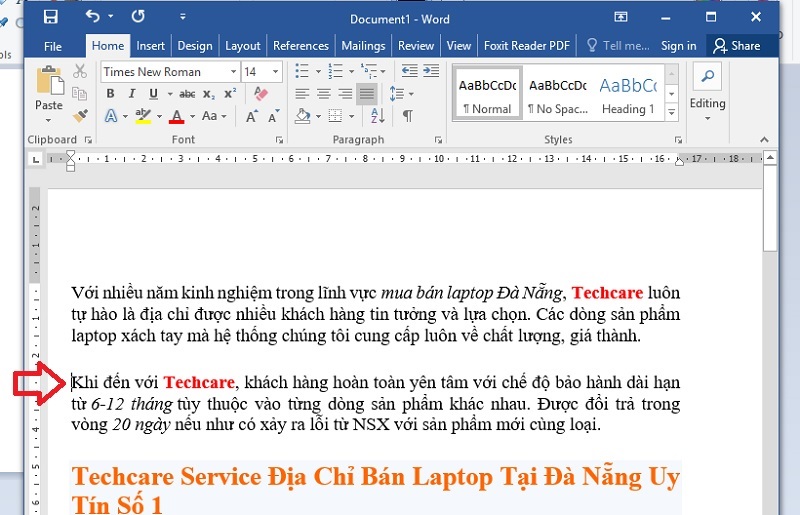Decrease font size with shrink icon

point(274,116)
